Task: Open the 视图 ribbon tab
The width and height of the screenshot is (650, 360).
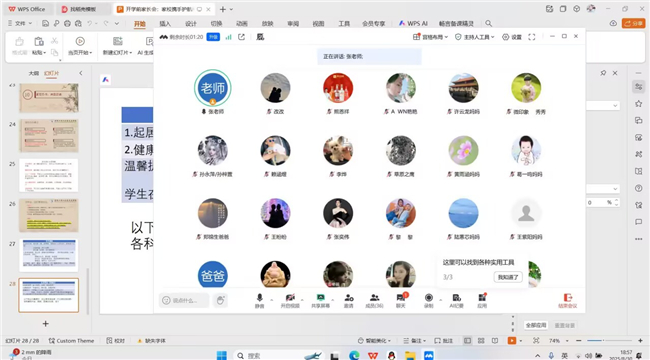Action: coord(318,24)
